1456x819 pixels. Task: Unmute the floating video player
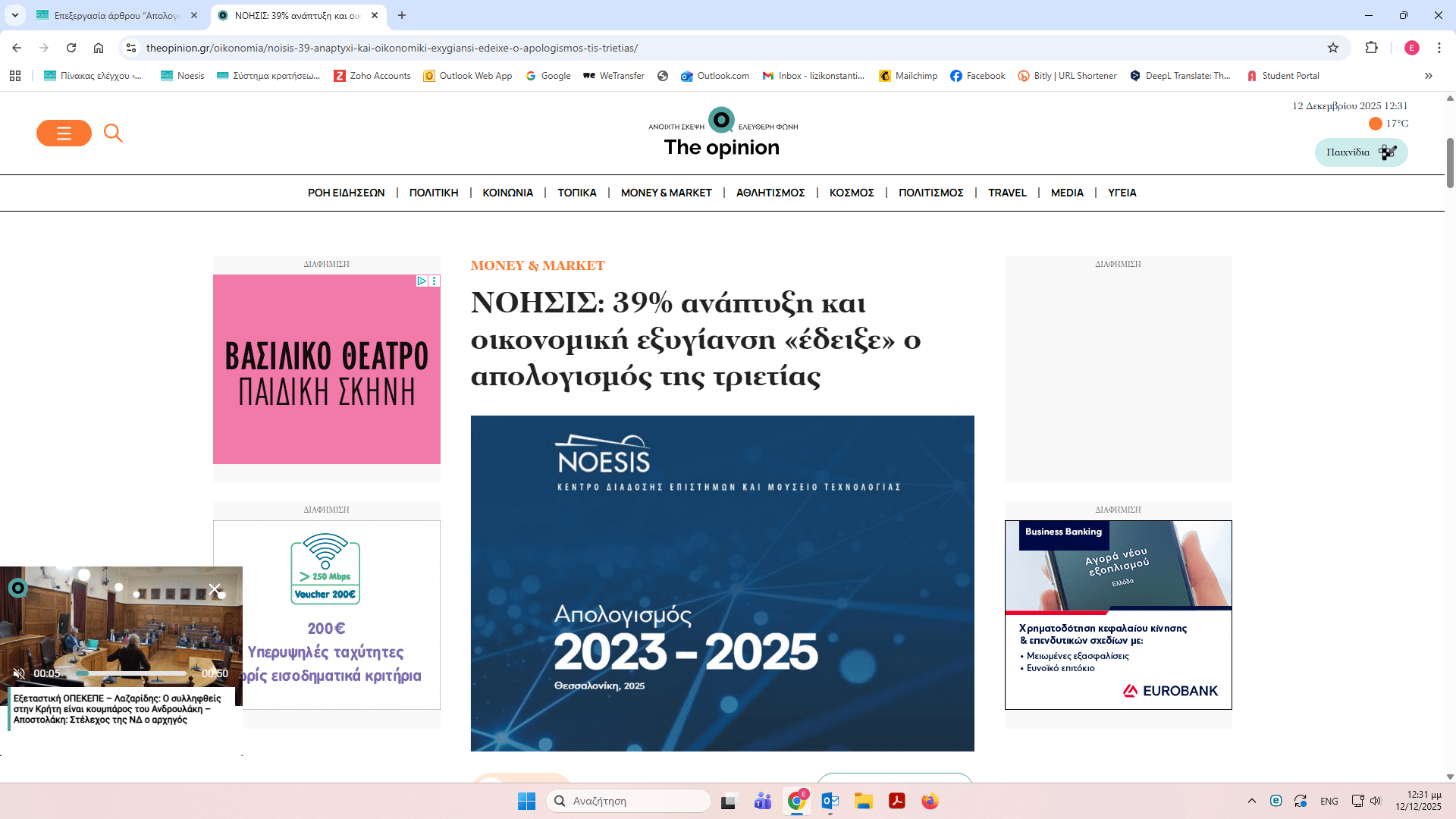point(19,673)
